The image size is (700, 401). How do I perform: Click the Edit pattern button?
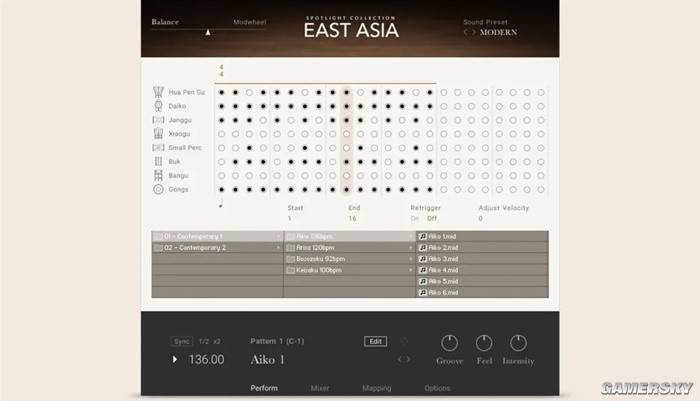pos(375,341)
